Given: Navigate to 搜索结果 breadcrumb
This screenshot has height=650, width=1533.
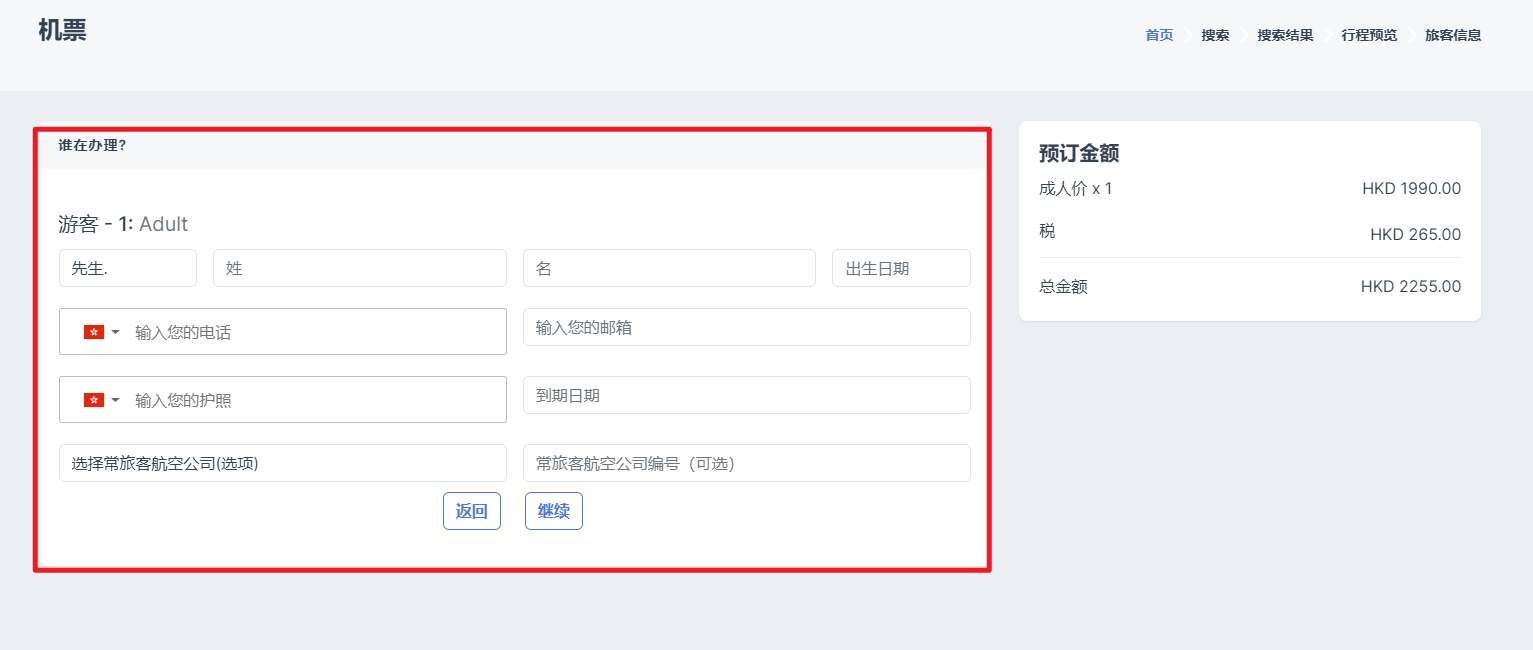Looking at the screenshot, I should pos(1285,35).
